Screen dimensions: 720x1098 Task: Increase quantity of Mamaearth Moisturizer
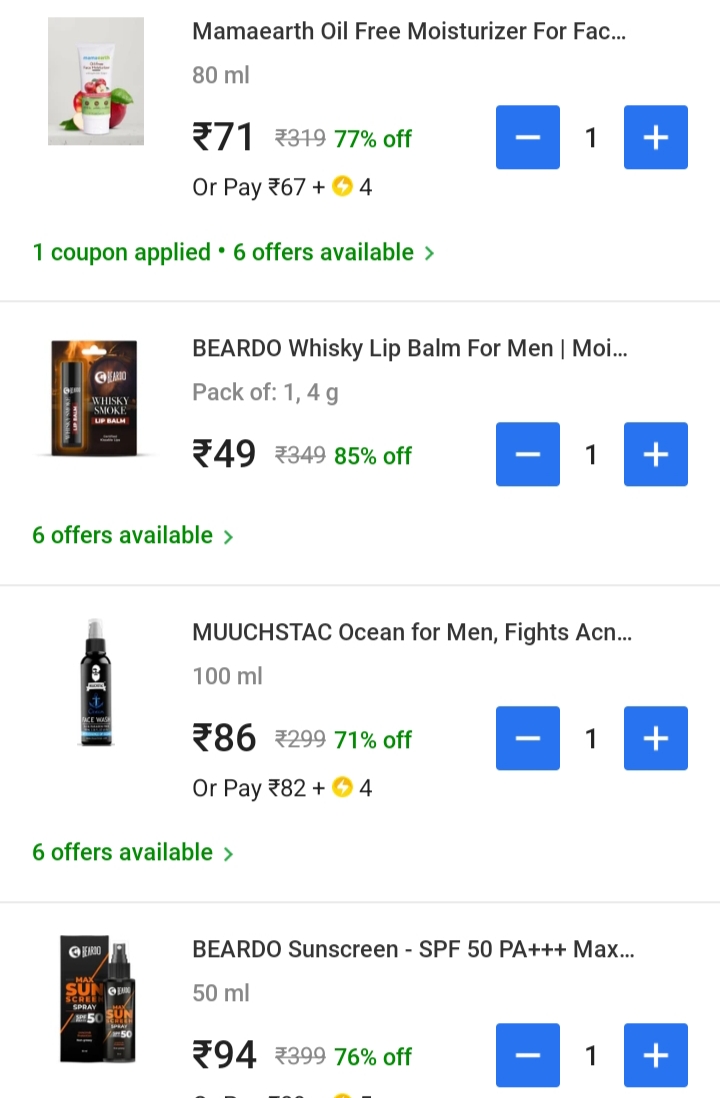coord(655,137)
